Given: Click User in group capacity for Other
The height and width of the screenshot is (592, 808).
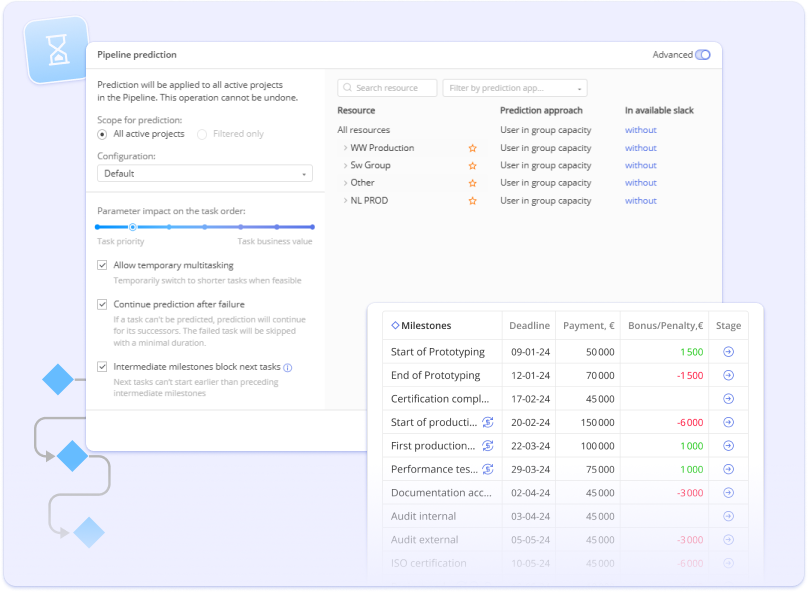Looking at the screenshot, I should (x=545, y=183).
